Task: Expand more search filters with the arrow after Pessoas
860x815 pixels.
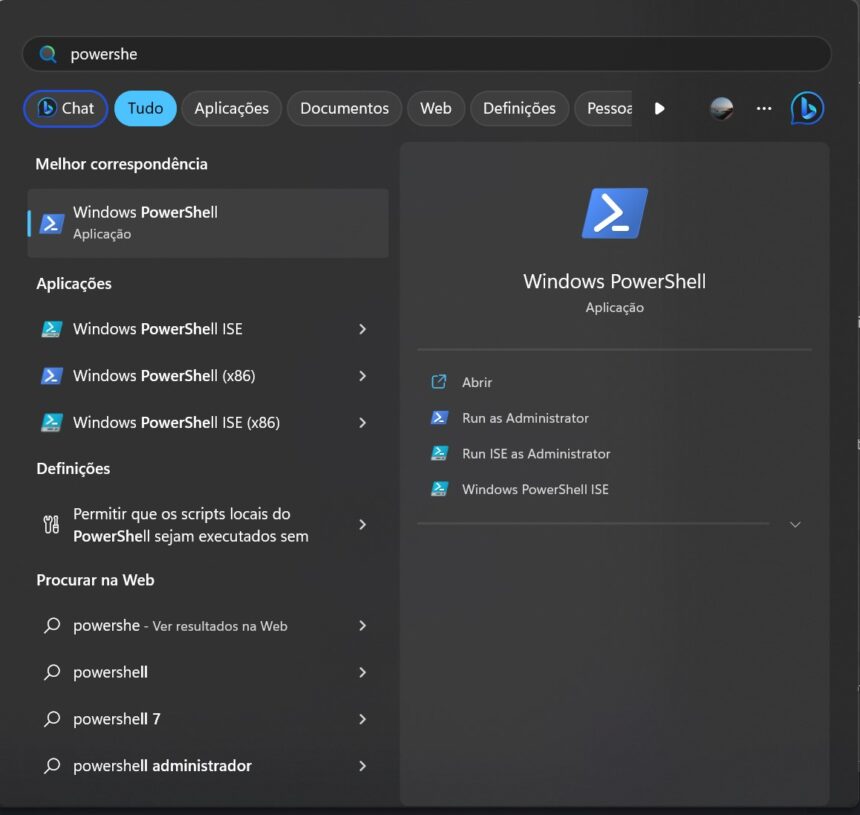Action: click(x=659, y=108)
